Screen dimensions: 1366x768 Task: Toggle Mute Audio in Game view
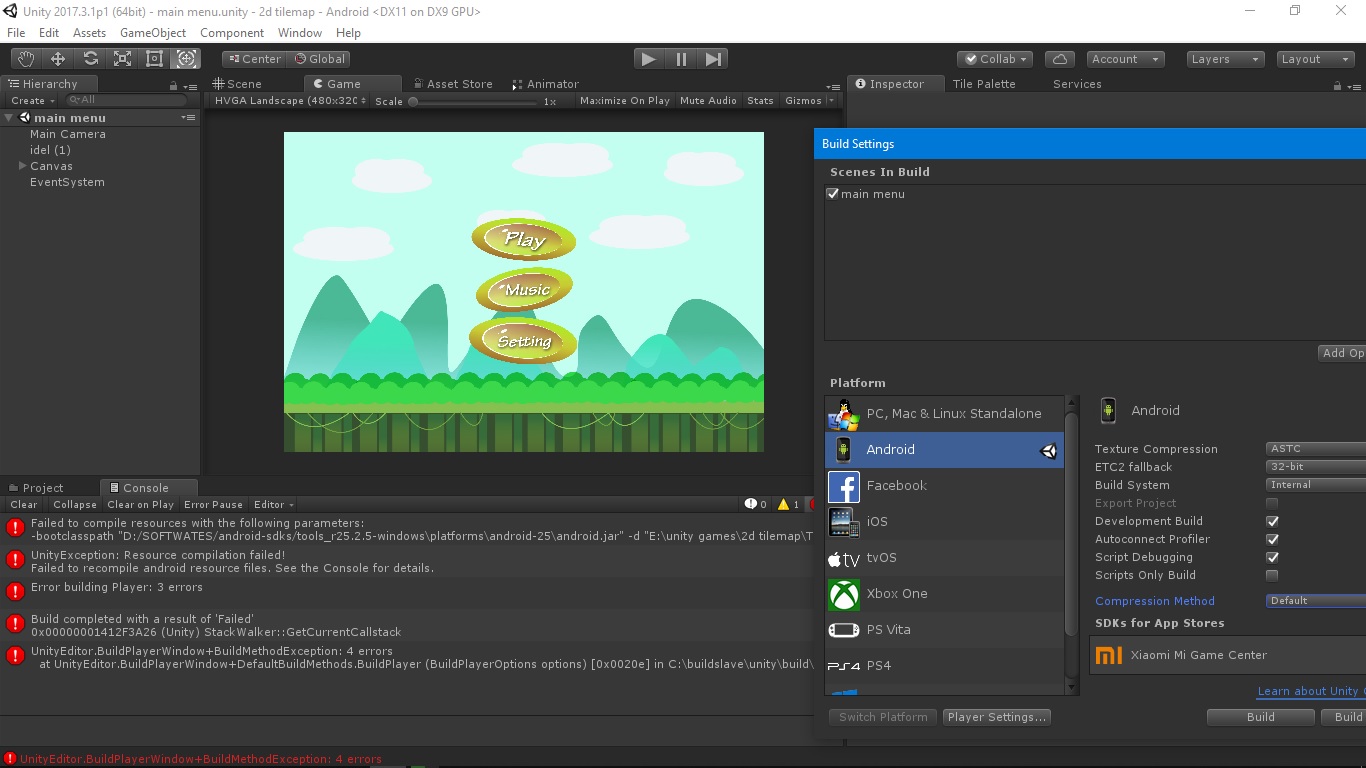[708, 100]
